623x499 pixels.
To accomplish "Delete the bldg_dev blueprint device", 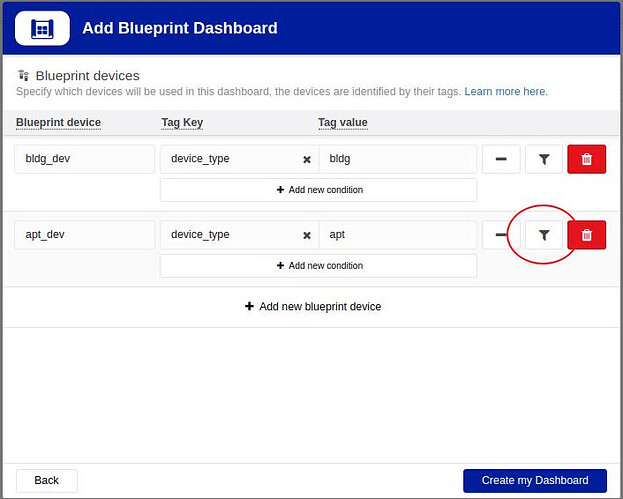I will pos(587,159).
